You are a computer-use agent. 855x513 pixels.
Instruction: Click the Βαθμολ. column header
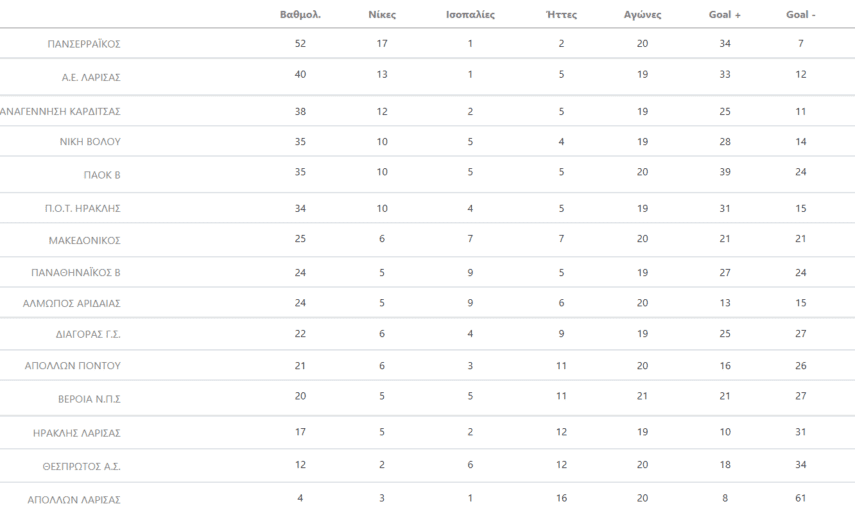300,15
